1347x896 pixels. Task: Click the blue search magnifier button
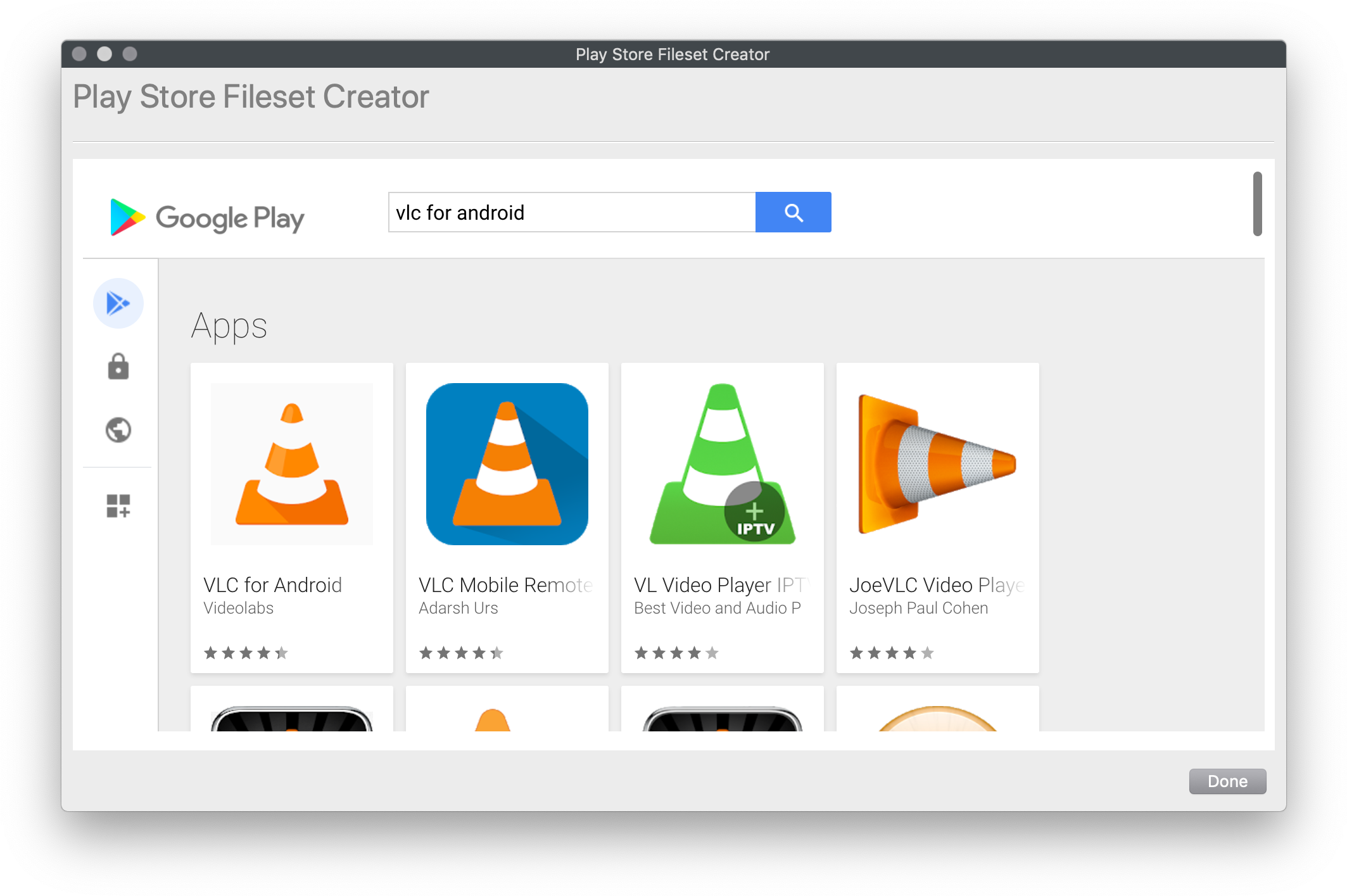[793, 212]
